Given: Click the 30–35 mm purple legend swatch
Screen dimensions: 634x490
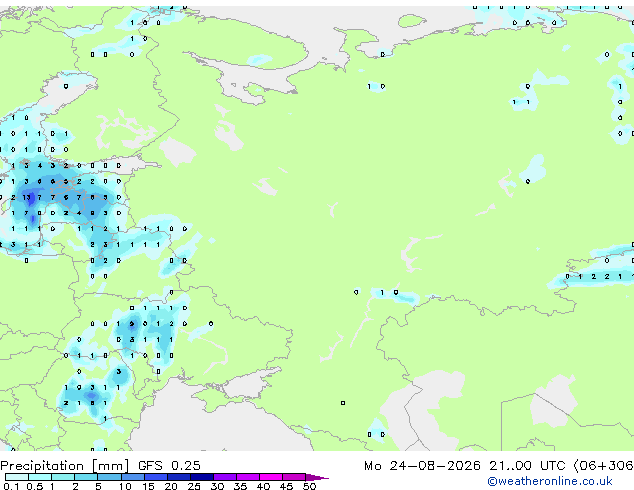Looking at the screenshot, I should pyautogui.click(x=224, y=477).
